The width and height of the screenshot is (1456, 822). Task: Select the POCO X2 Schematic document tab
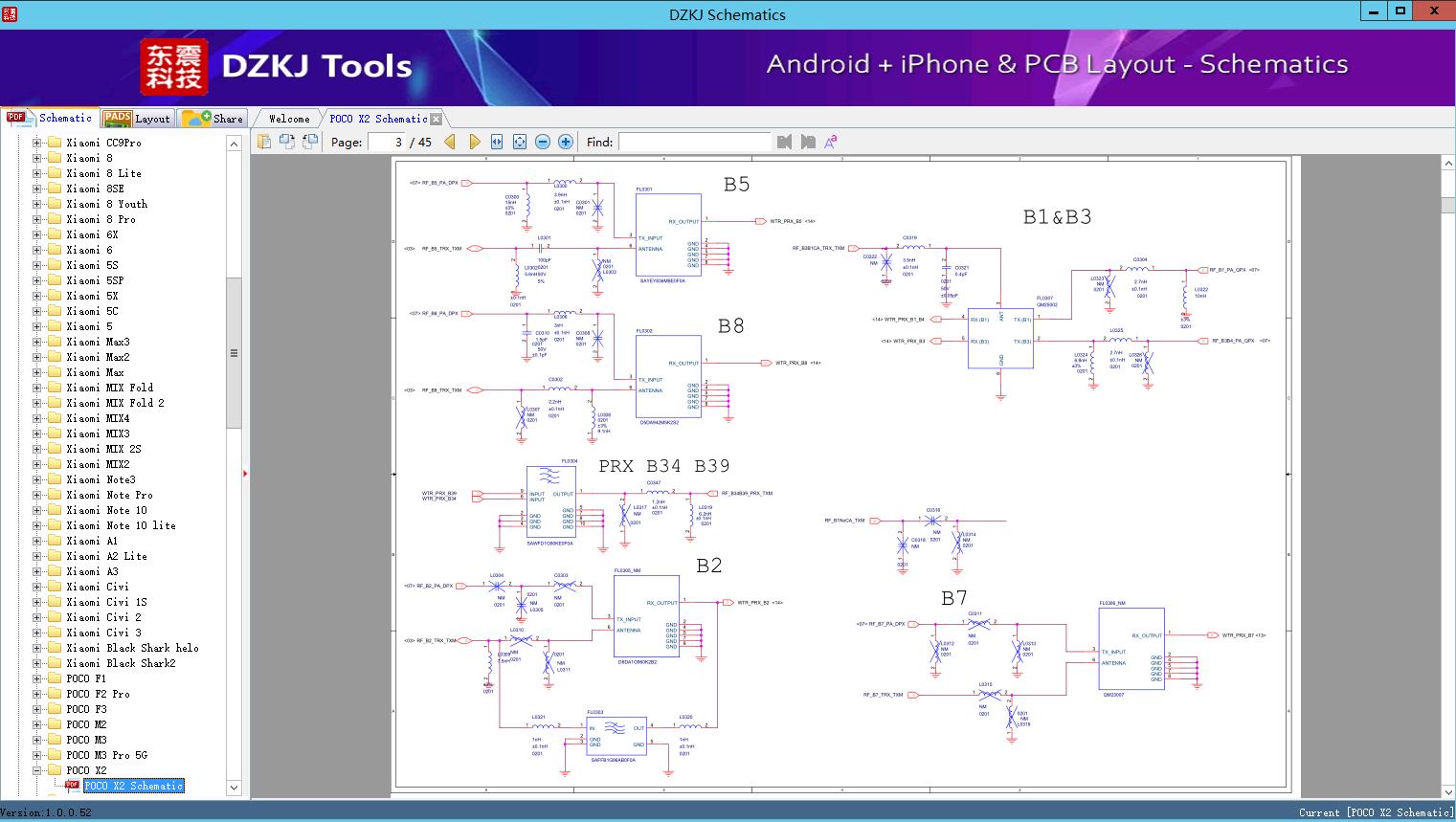[378, 119]
